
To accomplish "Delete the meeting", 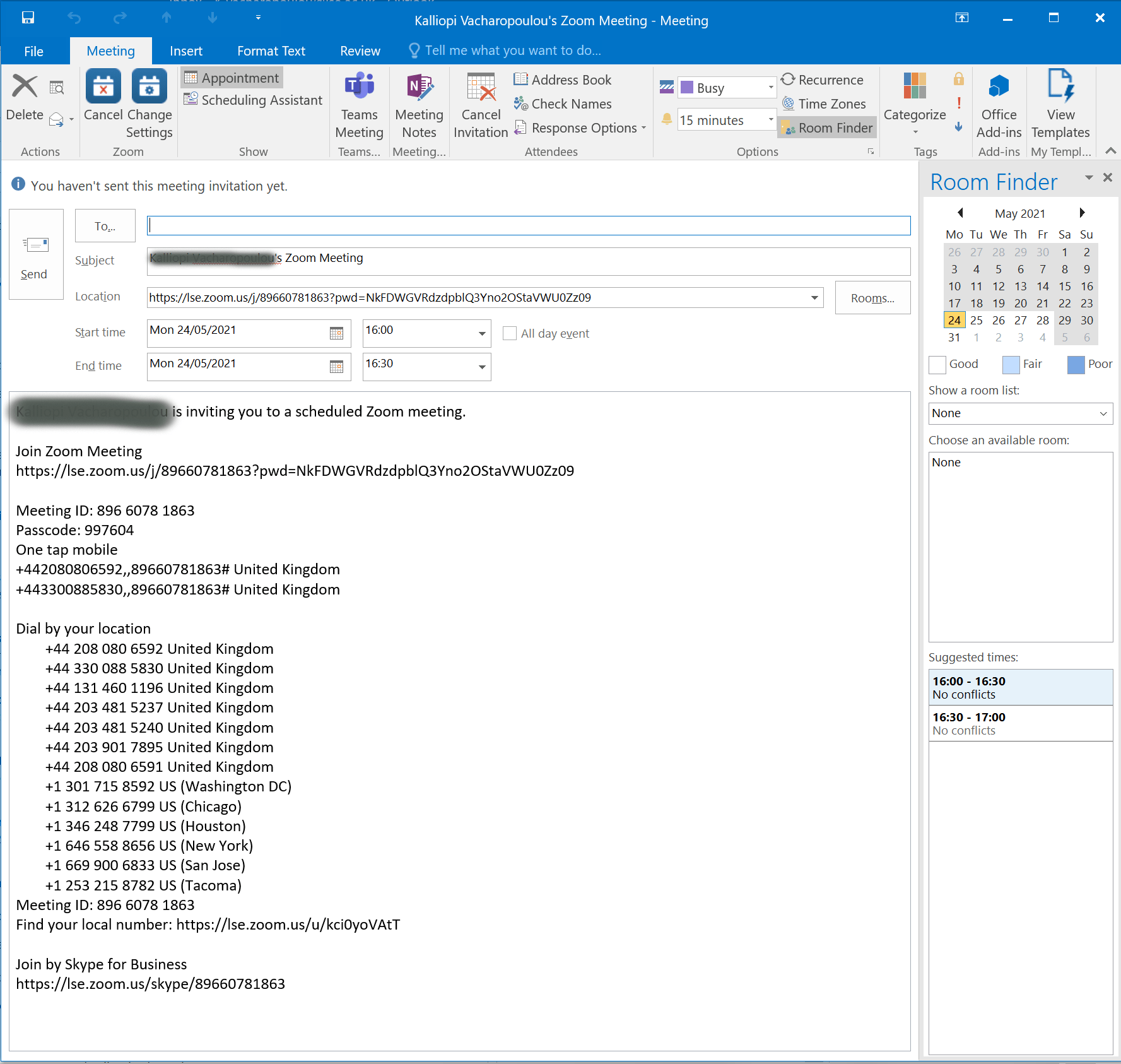I will pos(25,98).
